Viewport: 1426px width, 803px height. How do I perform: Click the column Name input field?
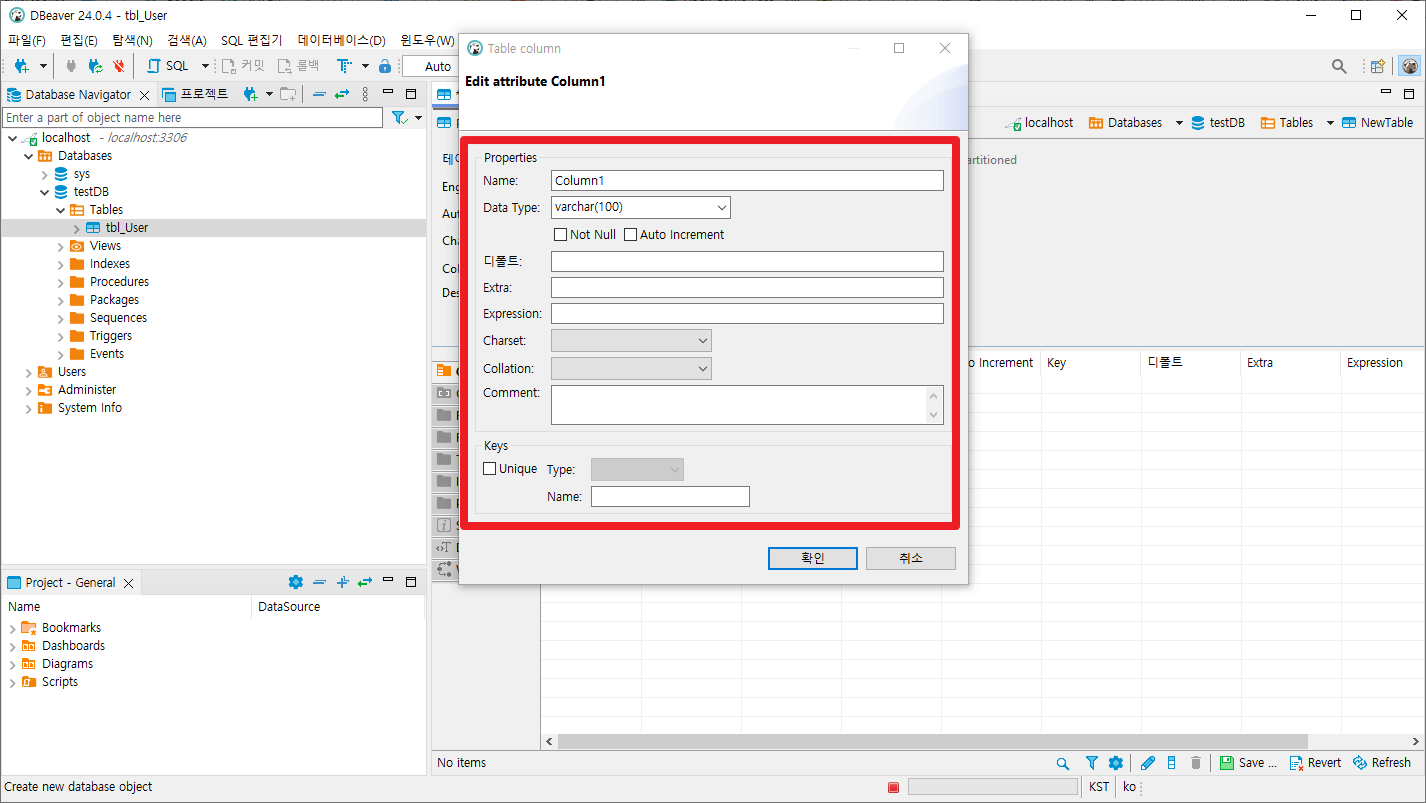click(x=747, y=181)
